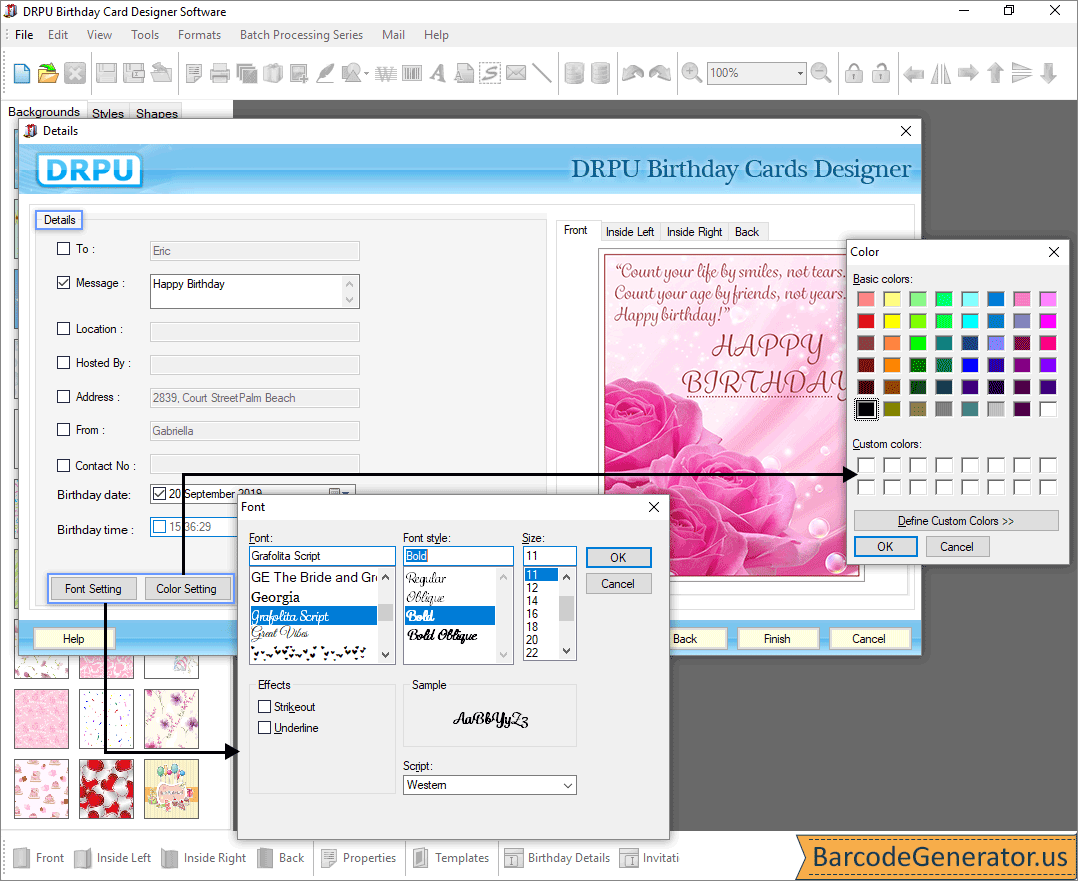
Task: Select font size 14 in the list
Action: point(532,600)
